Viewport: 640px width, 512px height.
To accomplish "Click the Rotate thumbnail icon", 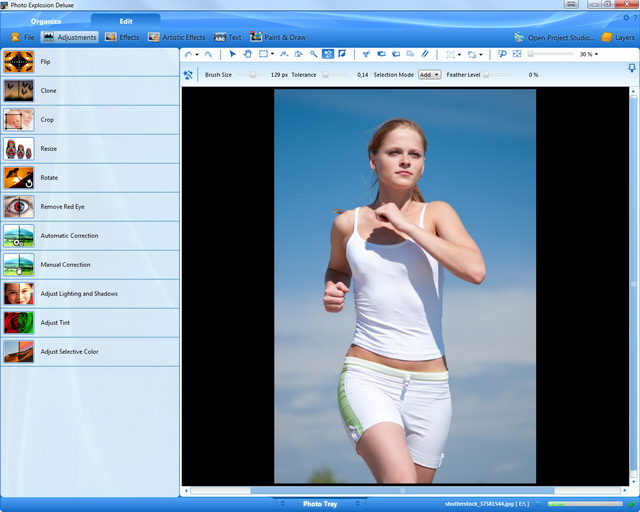I will (x=19, y=178).
